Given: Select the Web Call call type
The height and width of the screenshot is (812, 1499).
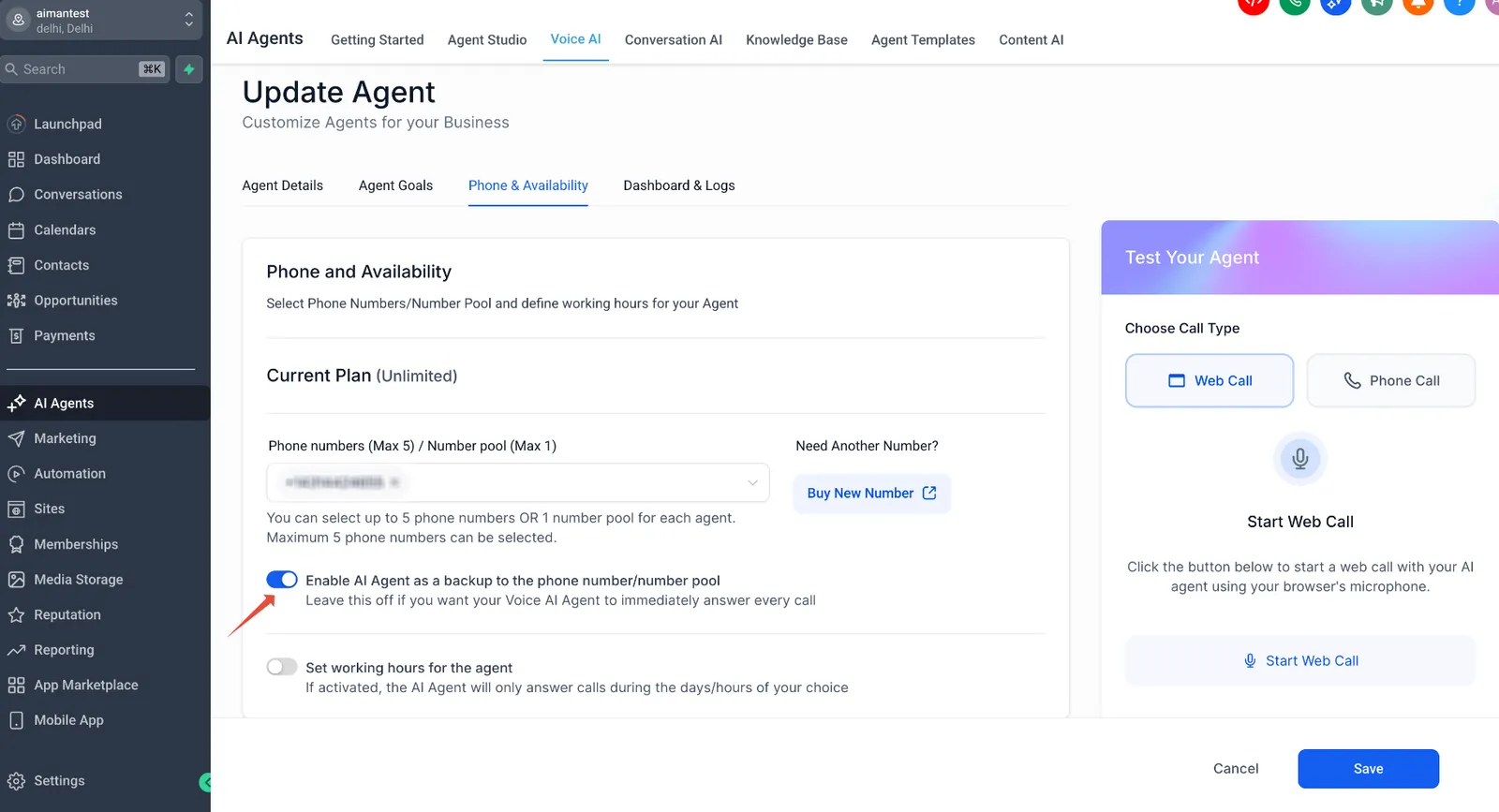Looking at the screenshot, I should tap(1210, 380).
